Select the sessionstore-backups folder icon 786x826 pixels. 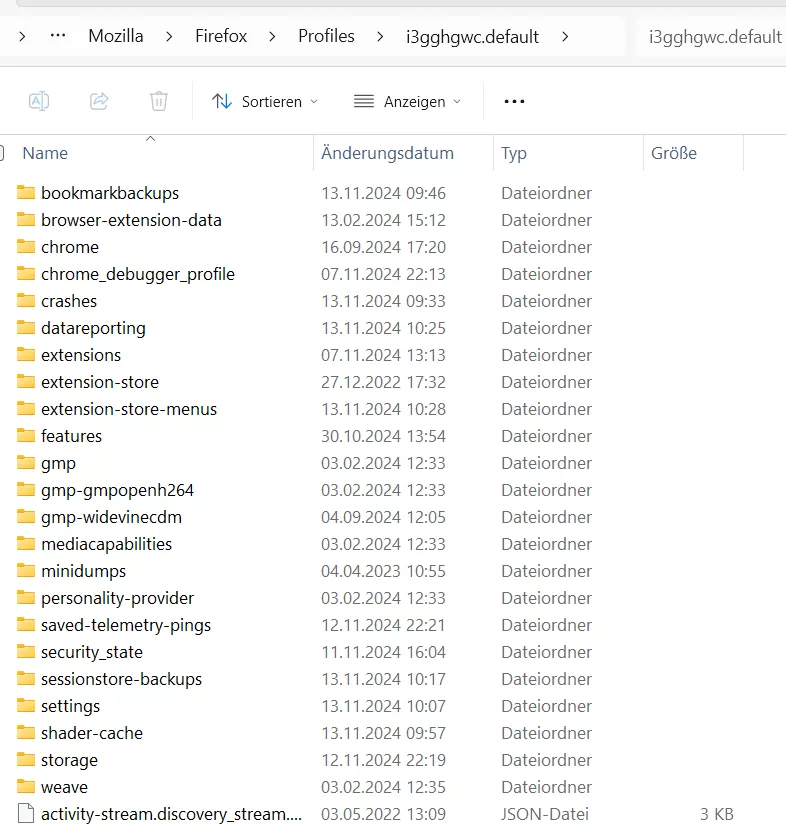(26, 678)
